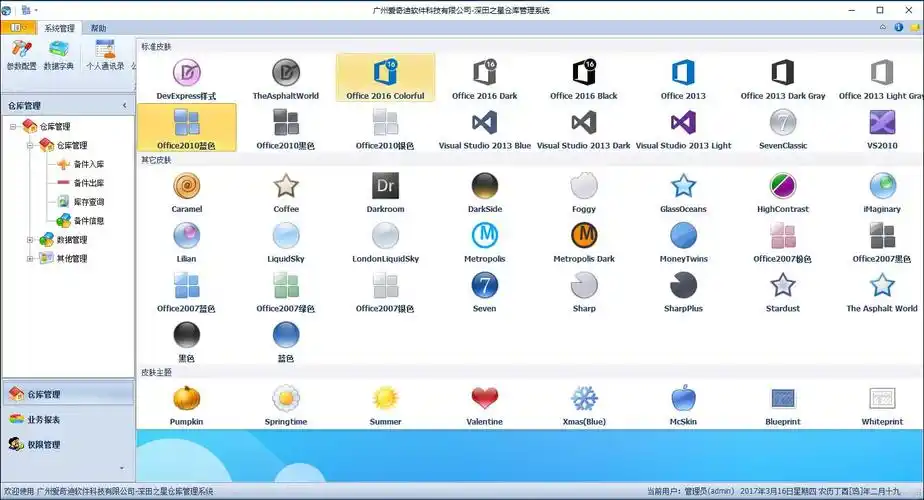Open 备件信息 in the tree

click(83, 221)
